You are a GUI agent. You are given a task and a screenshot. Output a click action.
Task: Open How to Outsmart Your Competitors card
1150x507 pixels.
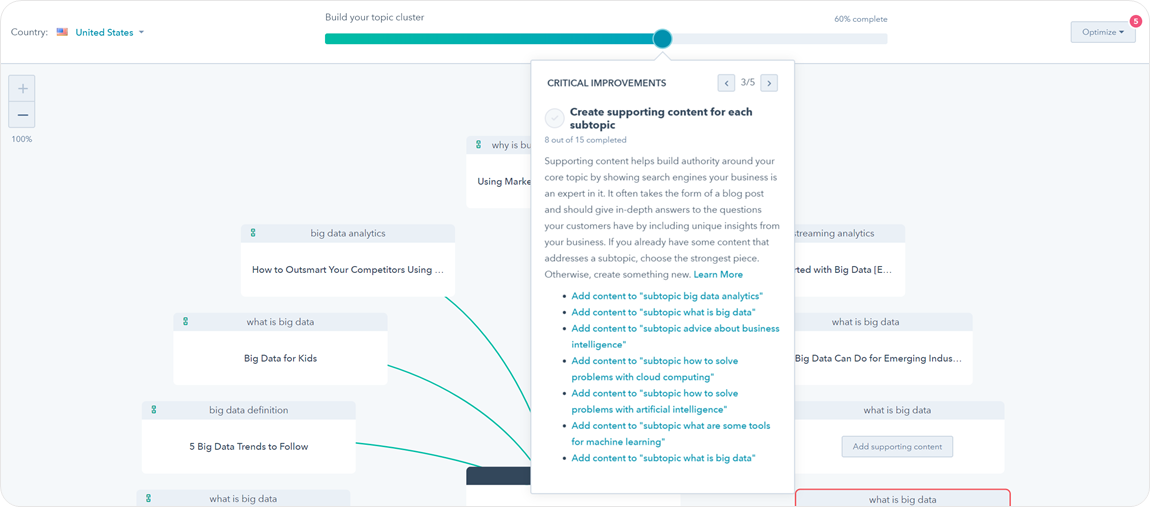[x=348, y=270]
